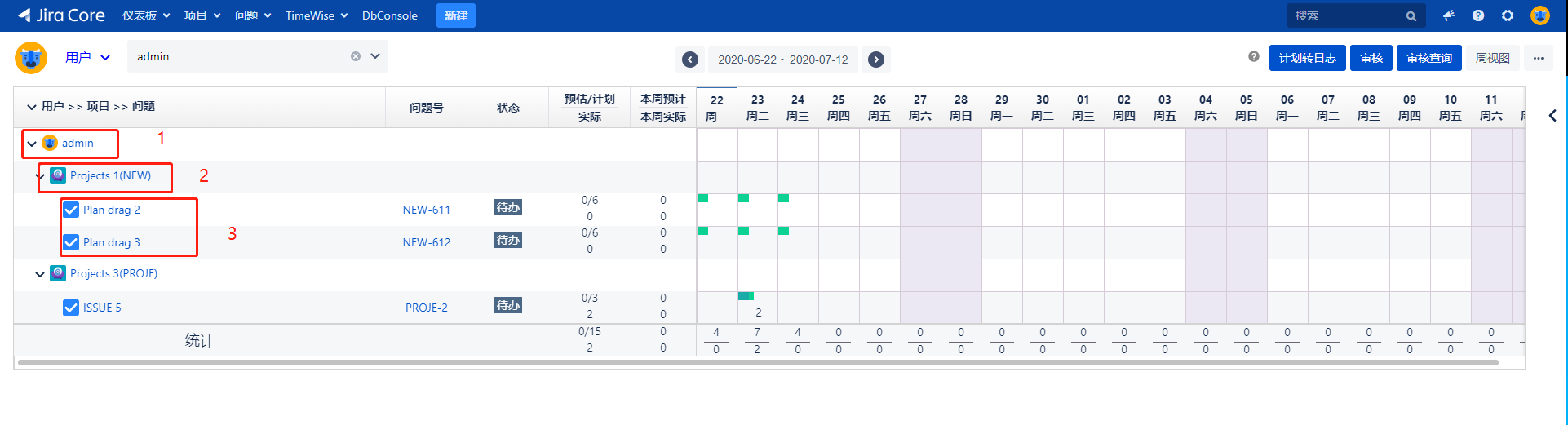Image resolution: width=1568 pixels, height=425 pixels.
Task: Open the settings gear icon
Action: pos(1508,15)
